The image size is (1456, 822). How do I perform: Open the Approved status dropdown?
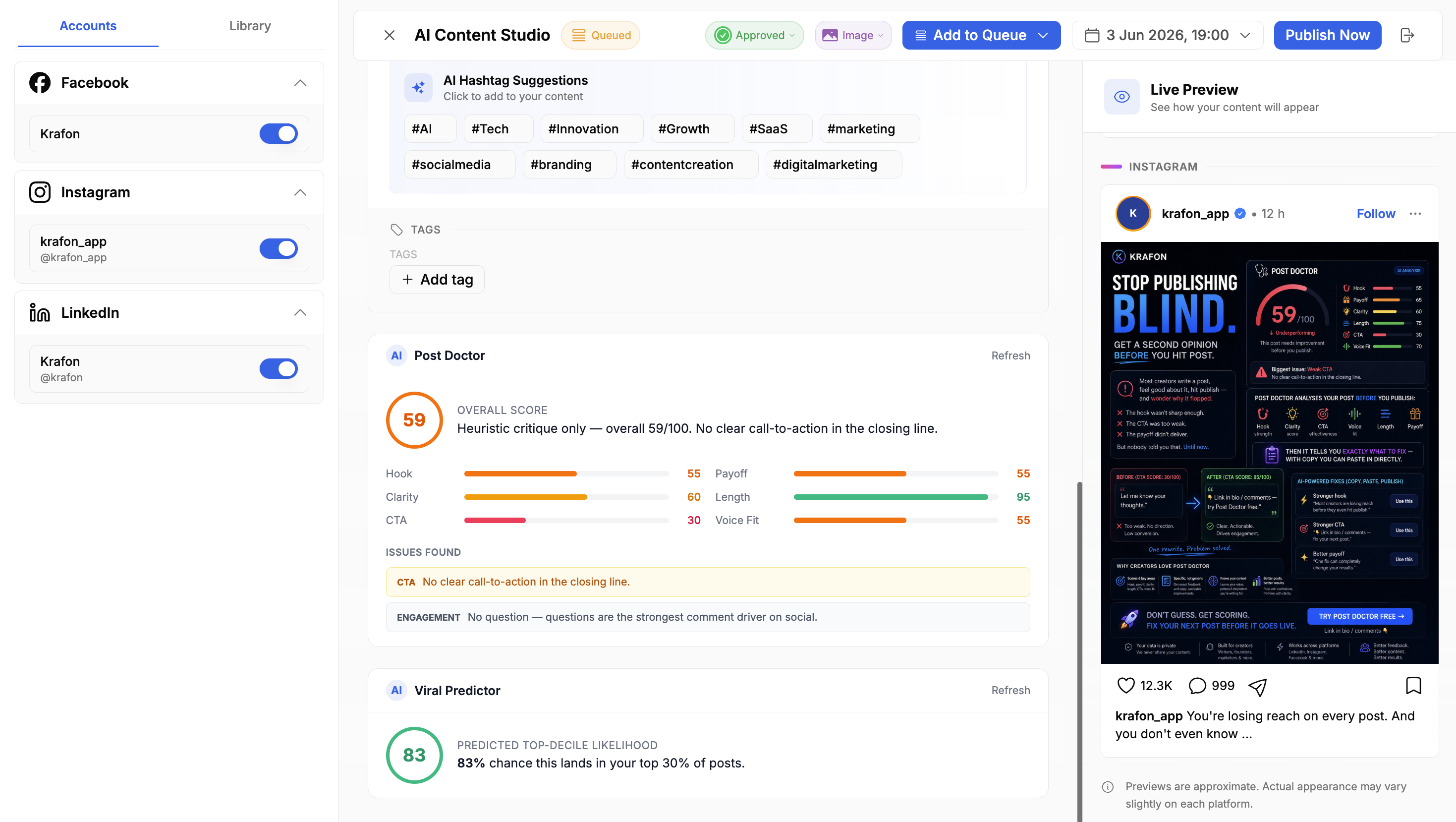click(x=754, y=35)
